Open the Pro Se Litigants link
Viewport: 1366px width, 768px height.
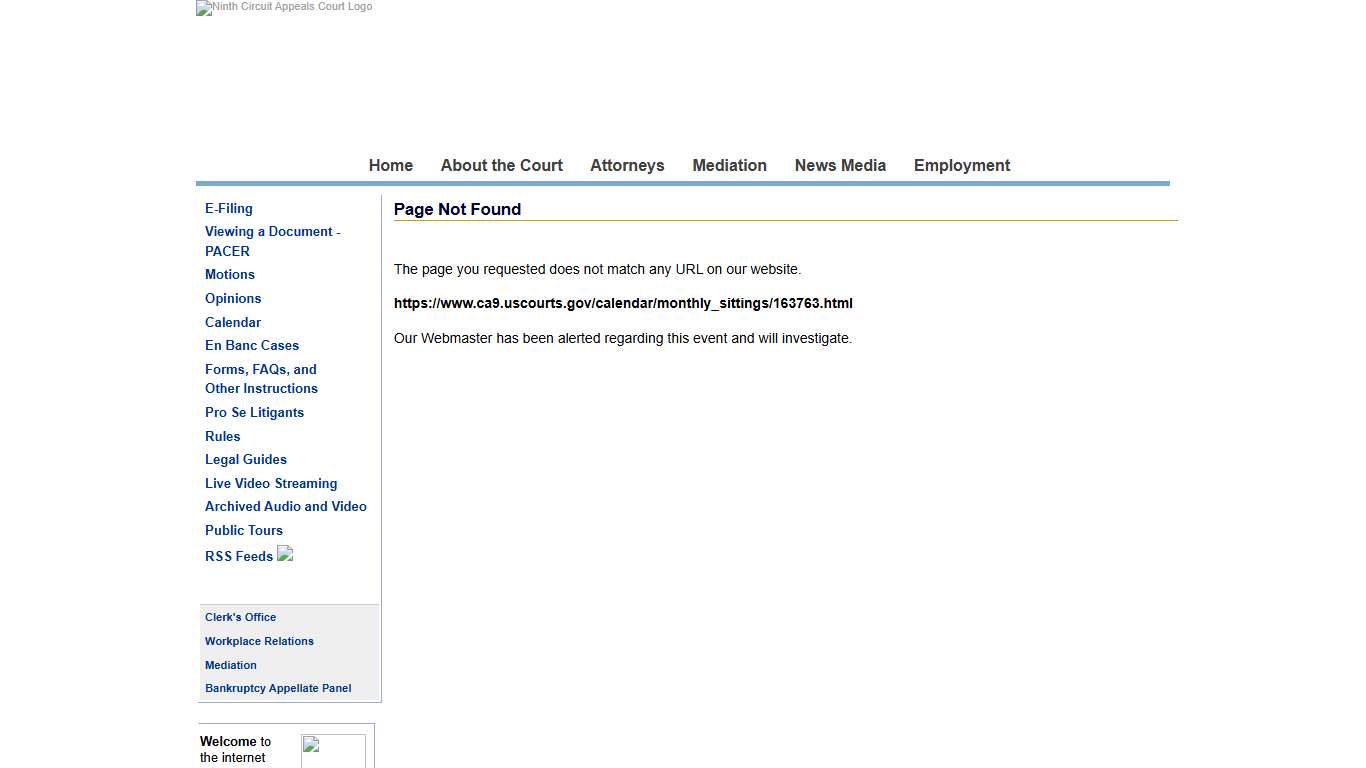tap(254, 412)
